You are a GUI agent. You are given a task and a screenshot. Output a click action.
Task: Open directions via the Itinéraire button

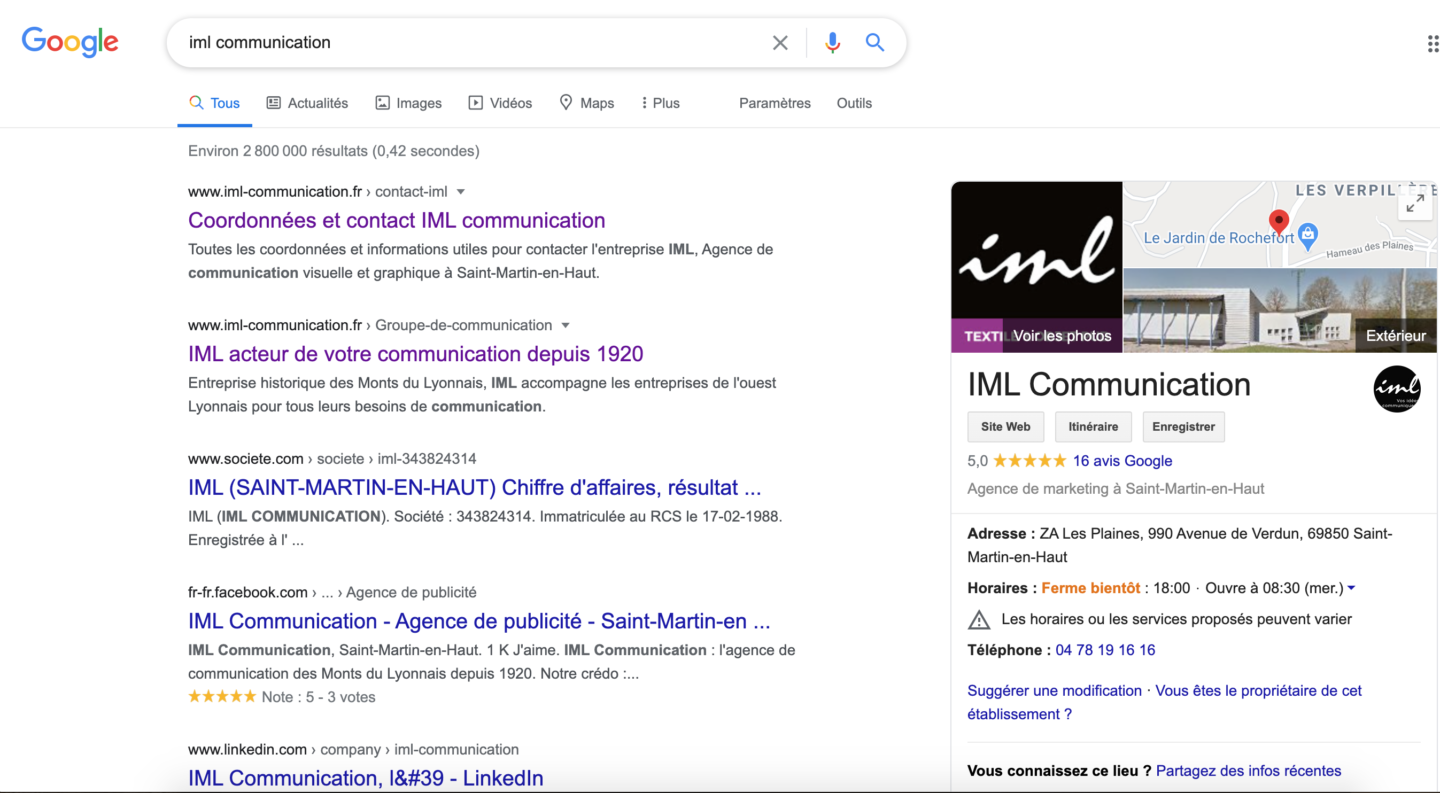click(1093, 426)
